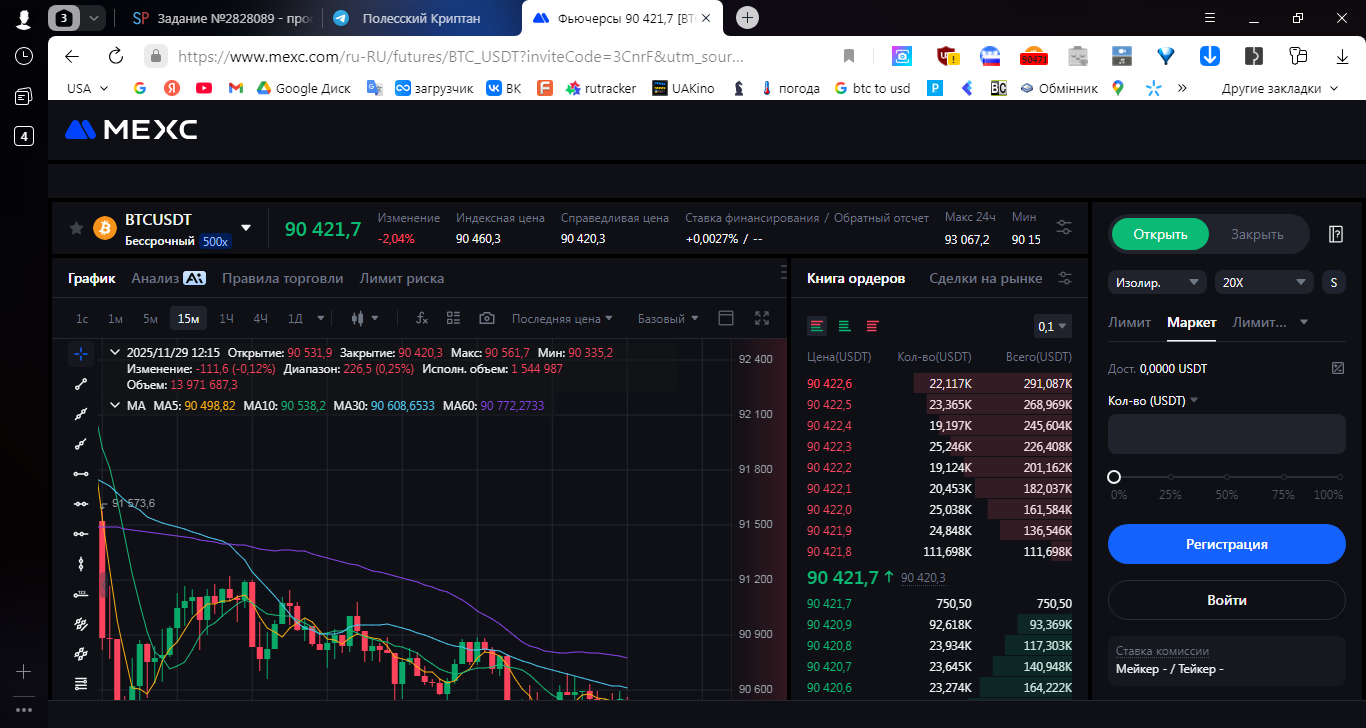Open chart layout grid icon next to fx
1366x728 pixels.
454,318
